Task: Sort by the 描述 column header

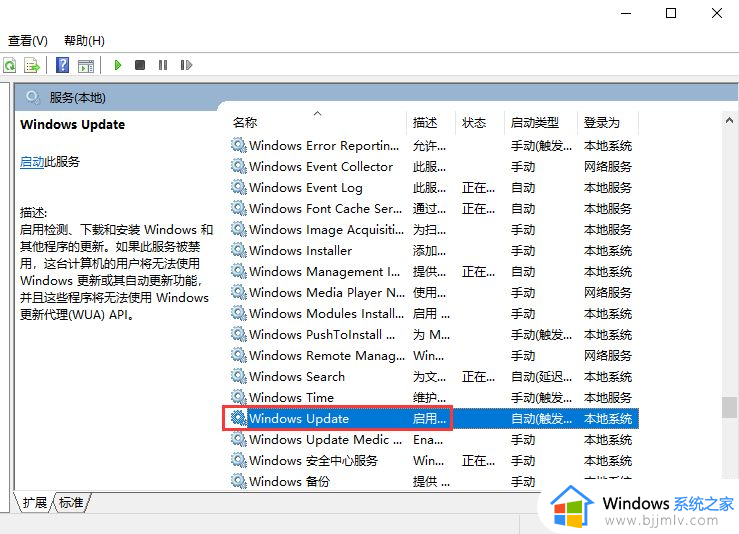Action: pyautogui.click(x=425, y=123)
